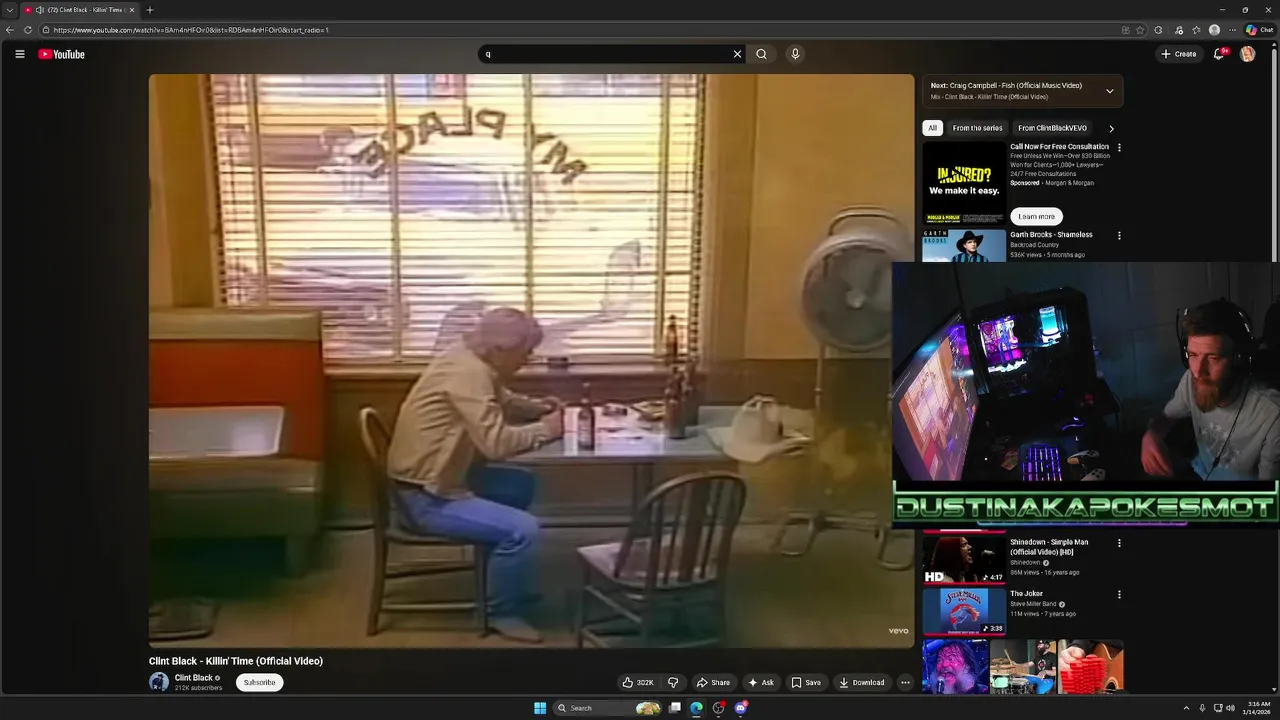Subscribe to the Clint Black channel

pyautogui.click(x=260, y=683)
